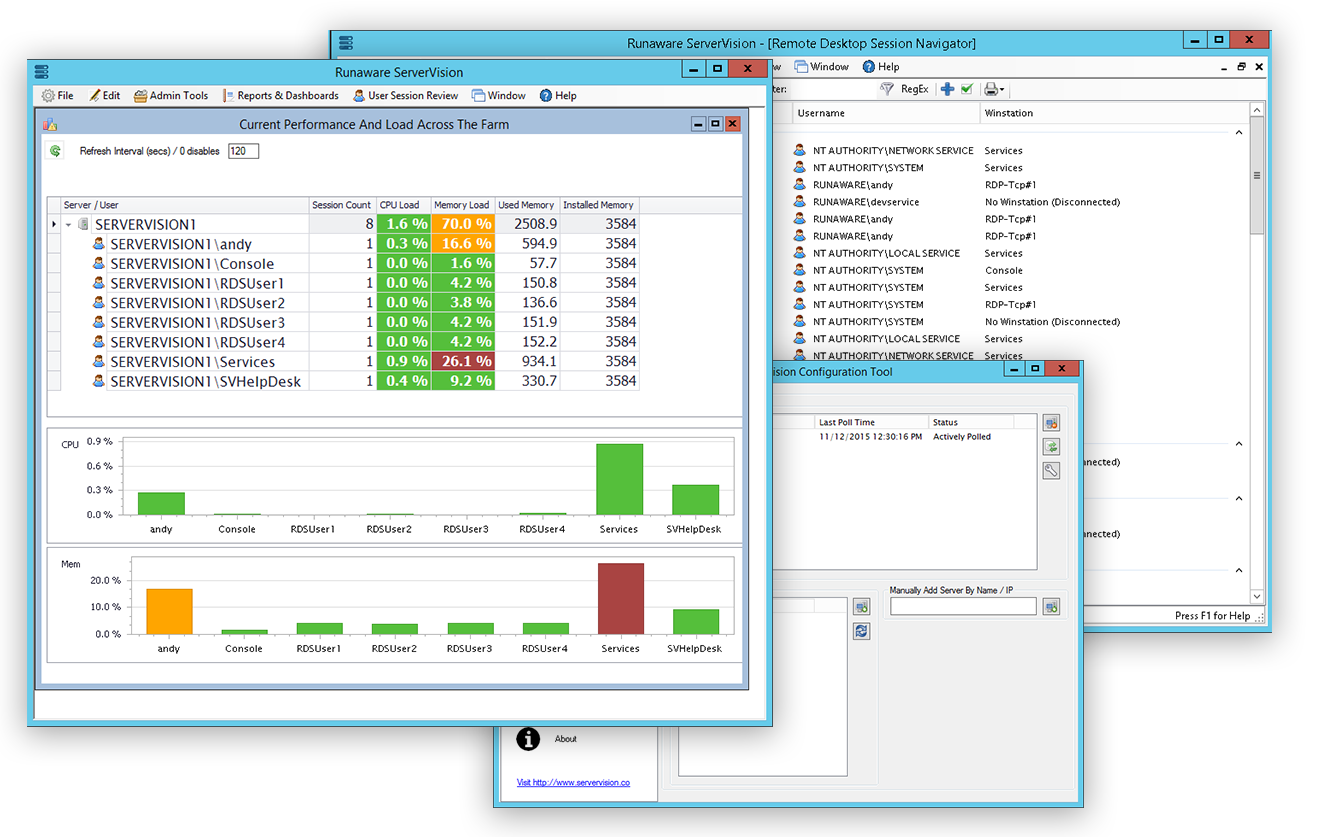
Task: Click the Services bar in the CPU chart
Action: (x=619, y=479)
